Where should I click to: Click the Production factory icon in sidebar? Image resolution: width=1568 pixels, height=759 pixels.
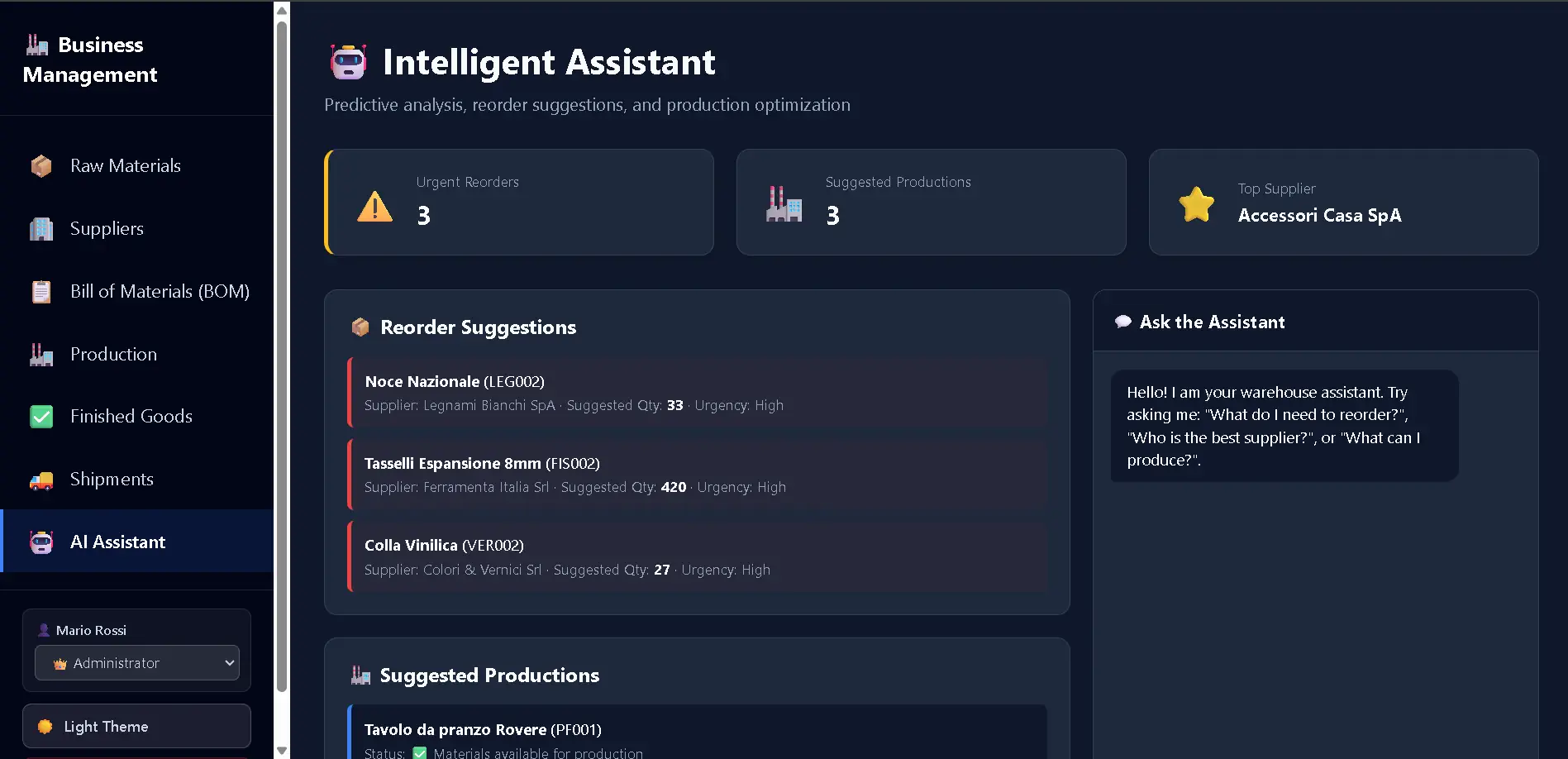[x=41, y=355]
